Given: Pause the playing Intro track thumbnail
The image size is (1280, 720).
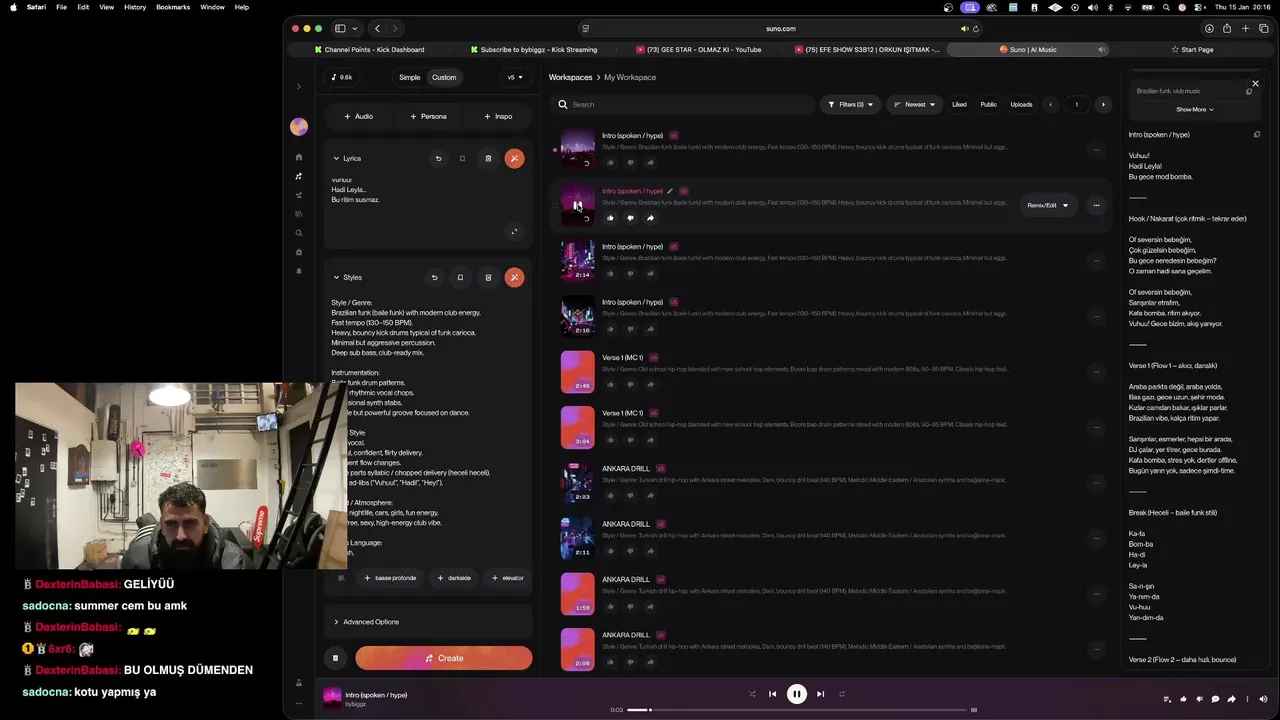Looking at the screenshot, I should click(x=577, y=205).
